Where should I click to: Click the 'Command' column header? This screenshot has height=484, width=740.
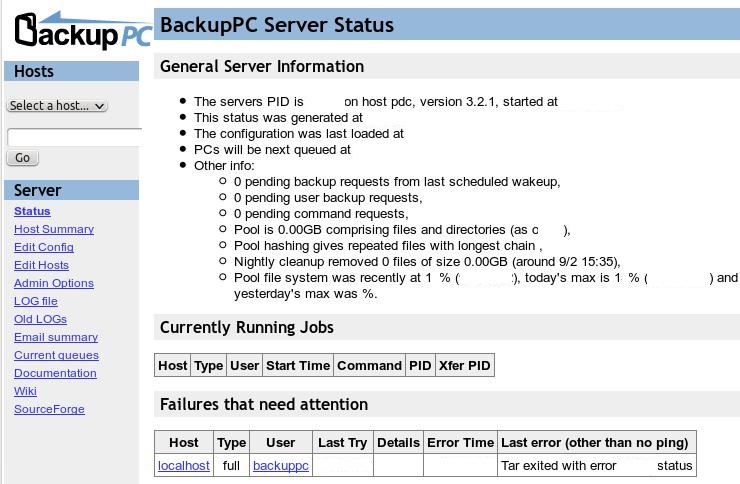pyautogui.click(x=370, y=366)
